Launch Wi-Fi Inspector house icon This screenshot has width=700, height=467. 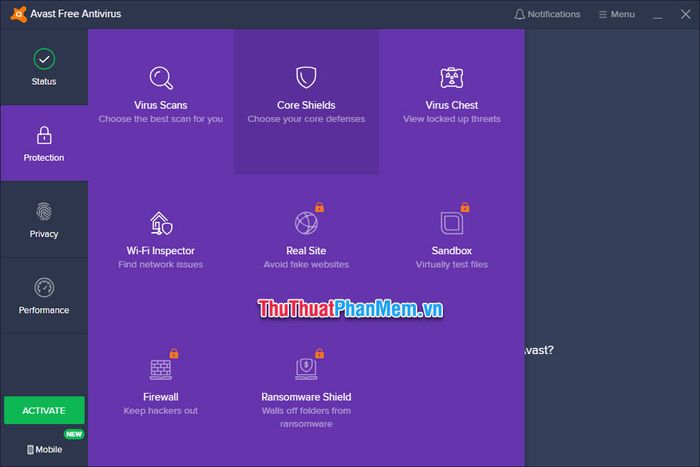[161, 223]
